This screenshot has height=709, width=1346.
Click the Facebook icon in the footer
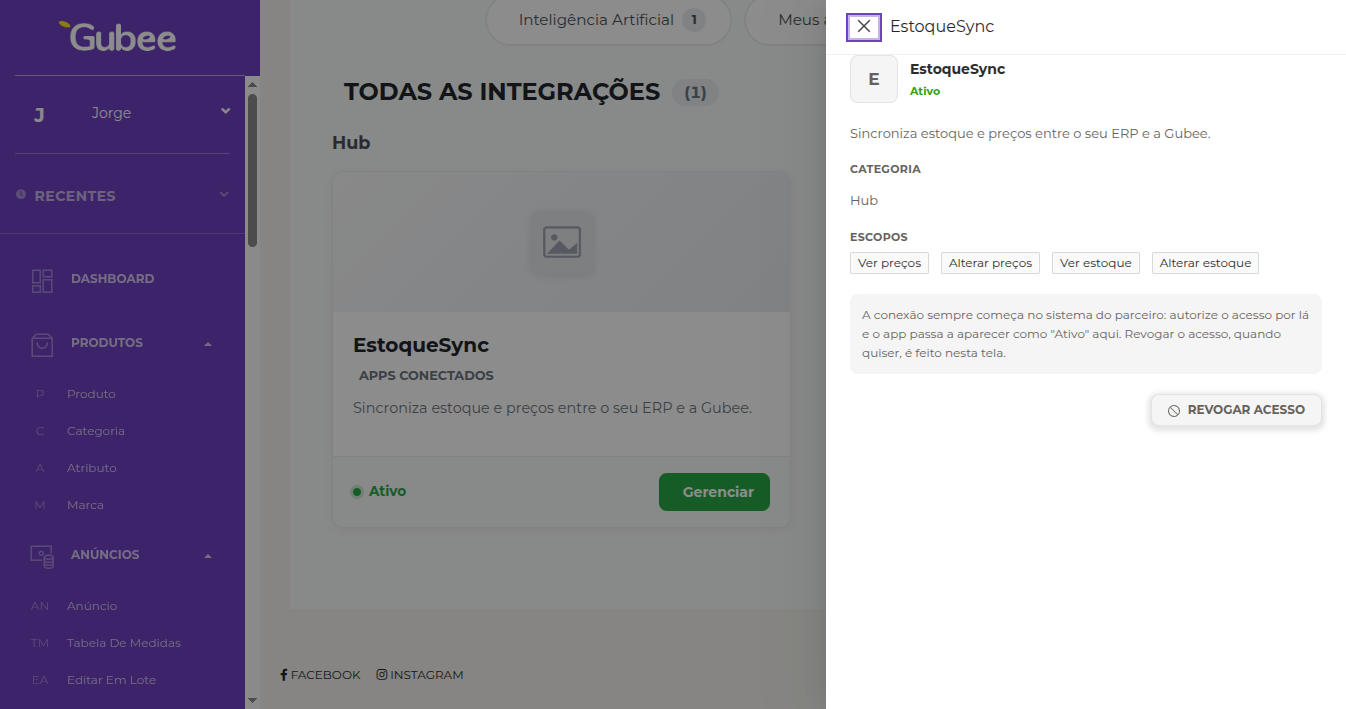point(284,675)
